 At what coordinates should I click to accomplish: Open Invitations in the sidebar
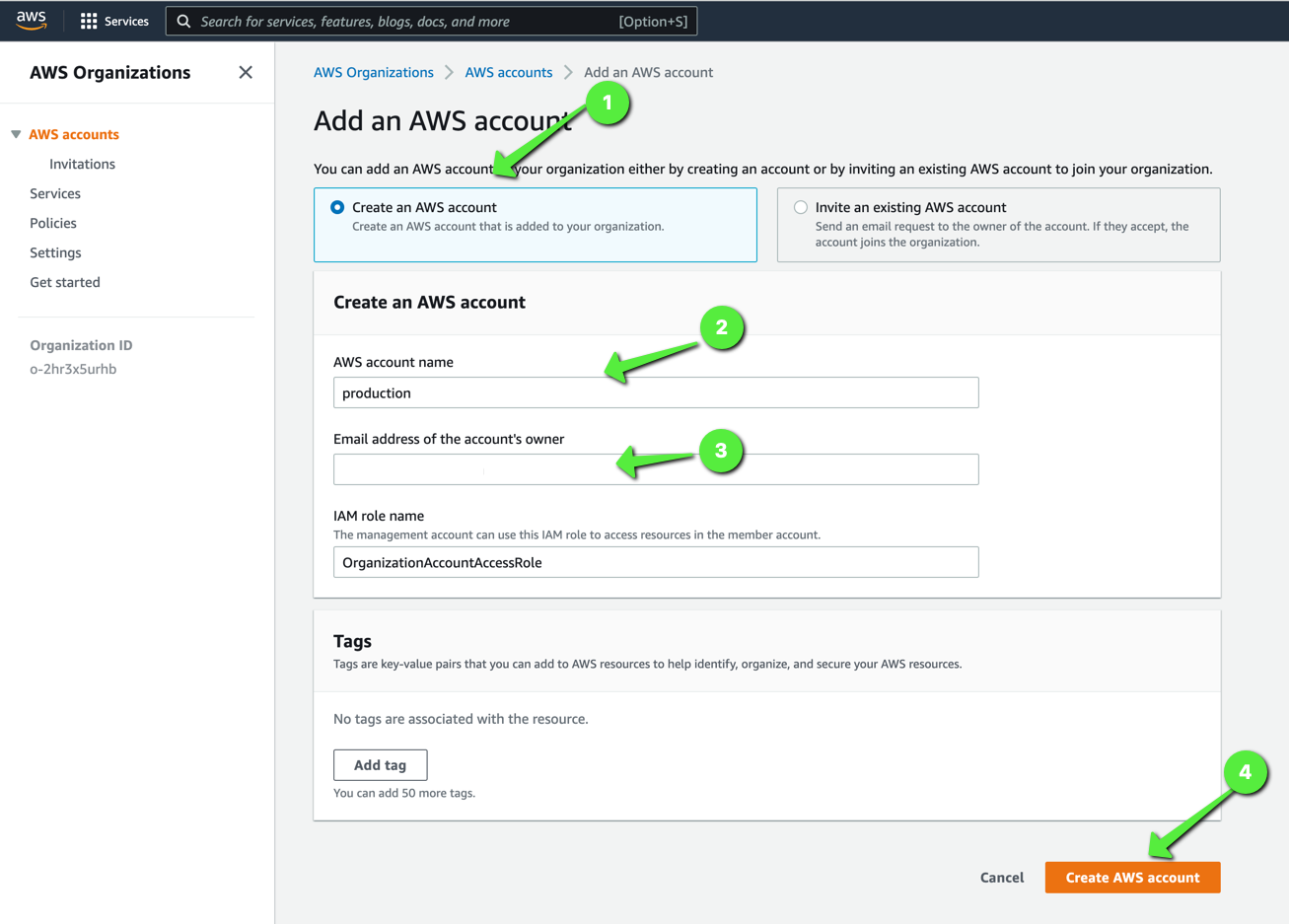click(x=82, y=164)
